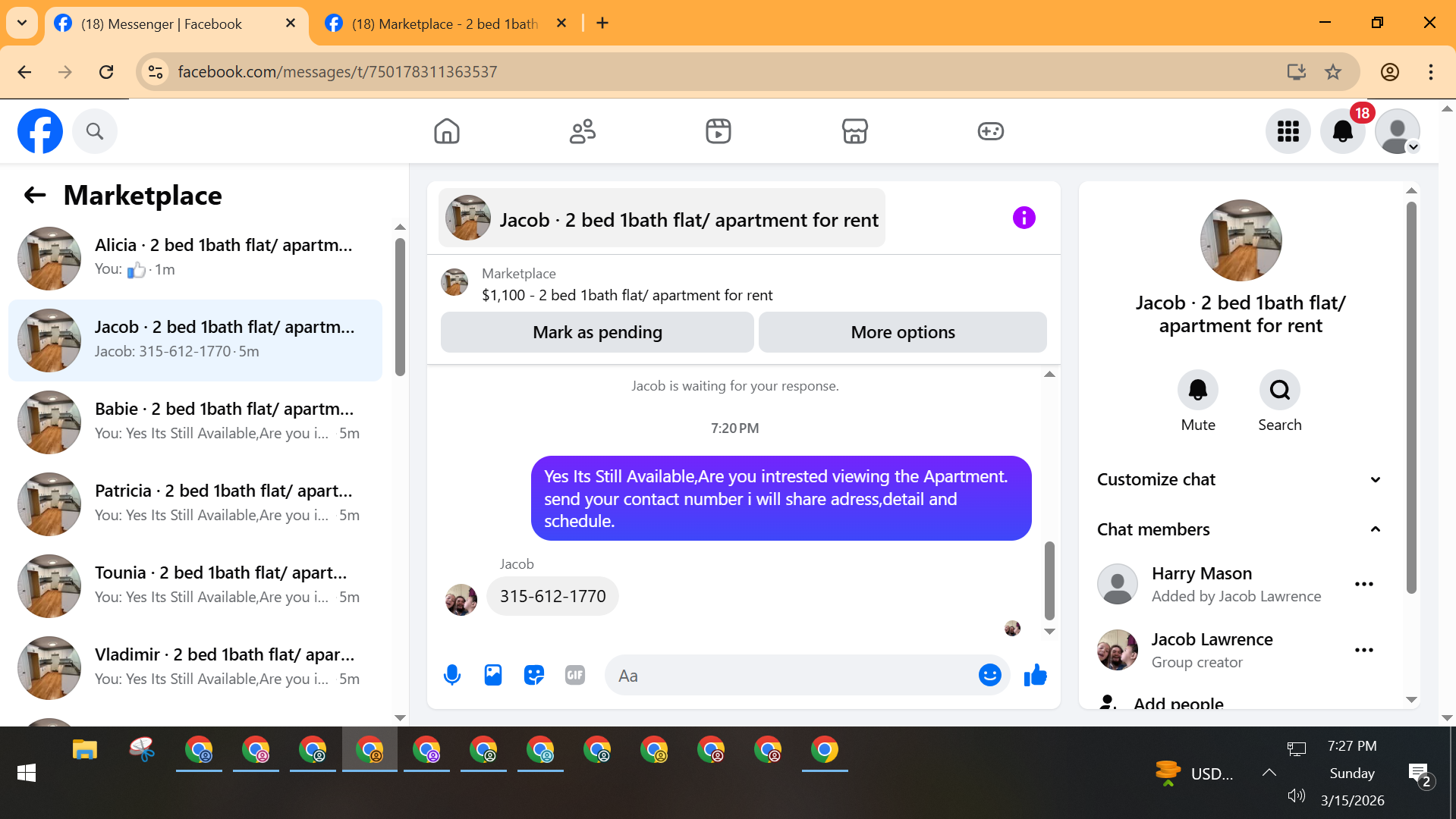Mark the listing as pending
Viewport: 1456px width, 819px height.
click(597, 332)
